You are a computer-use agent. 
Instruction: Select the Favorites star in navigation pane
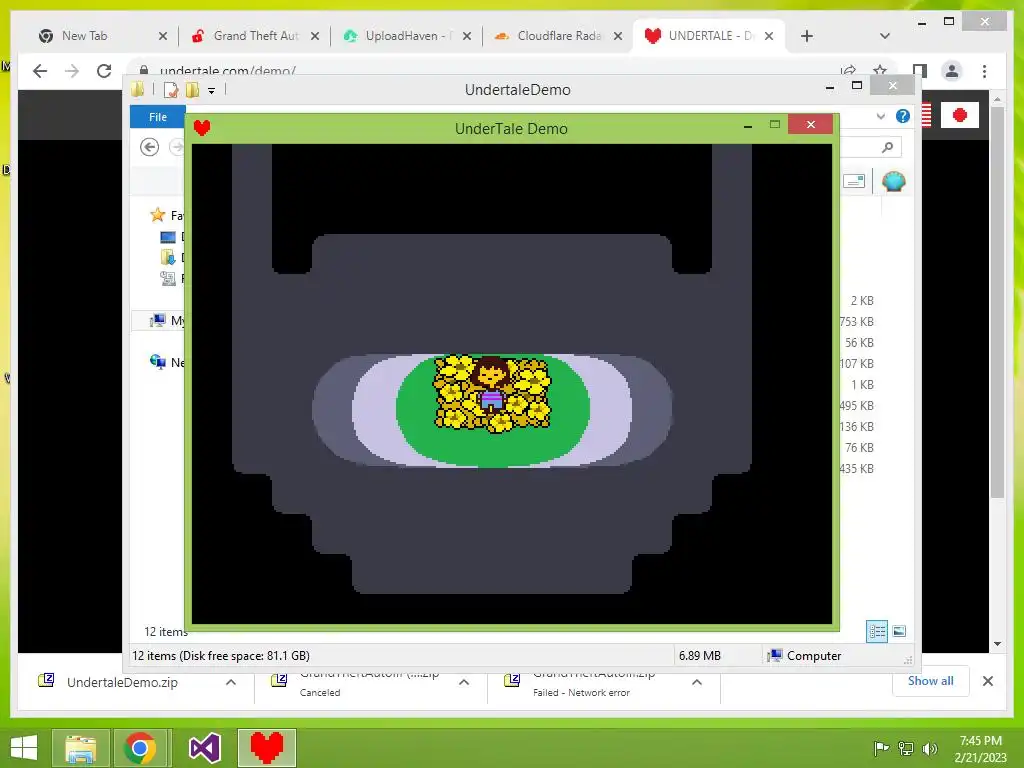157,215
